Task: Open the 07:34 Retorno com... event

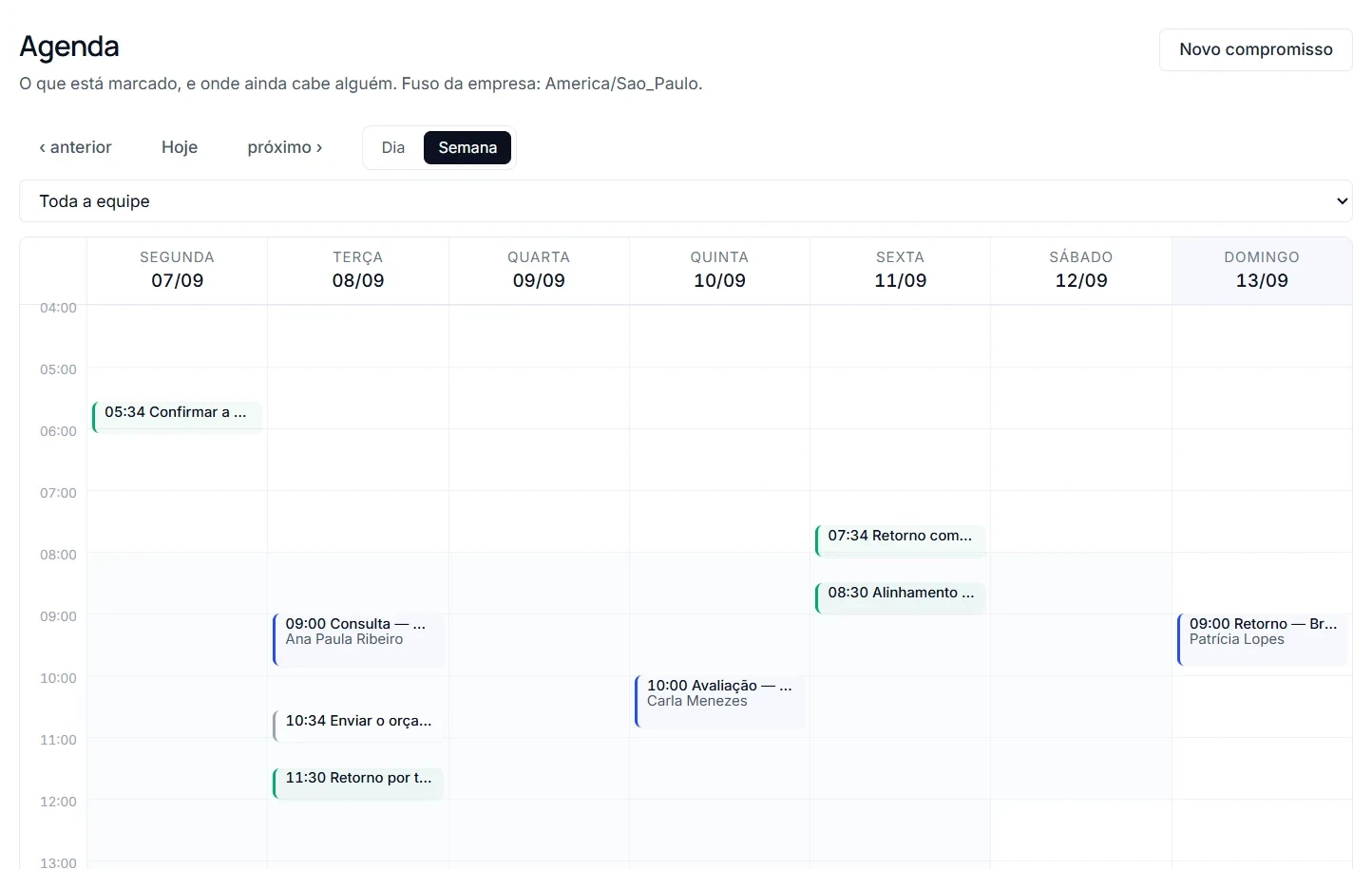Action: click(x=900, y=540)
